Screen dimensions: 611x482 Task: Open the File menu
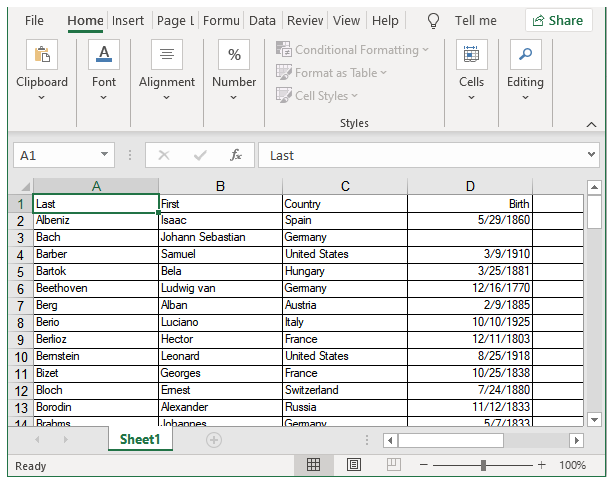[34, 20]
